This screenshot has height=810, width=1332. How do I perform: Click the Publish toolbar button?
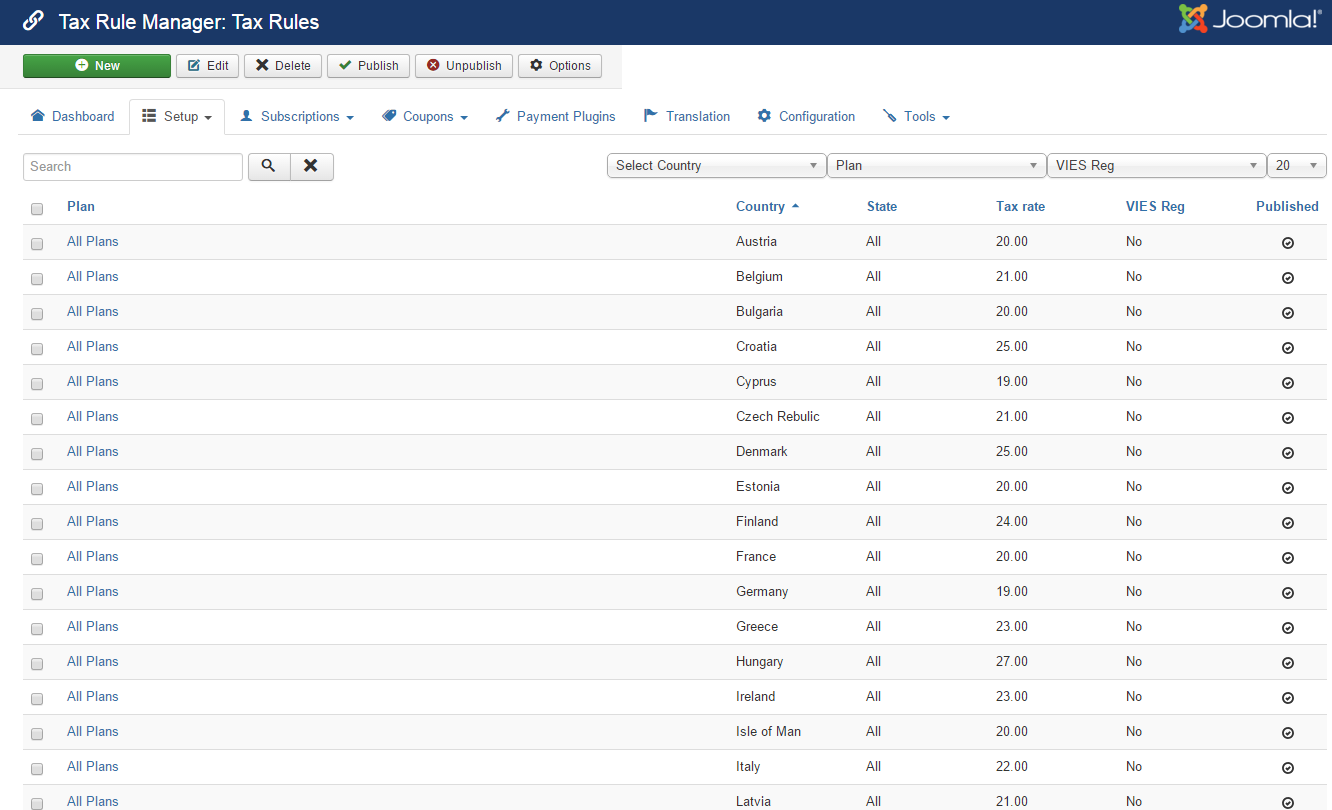click(369, 66)
